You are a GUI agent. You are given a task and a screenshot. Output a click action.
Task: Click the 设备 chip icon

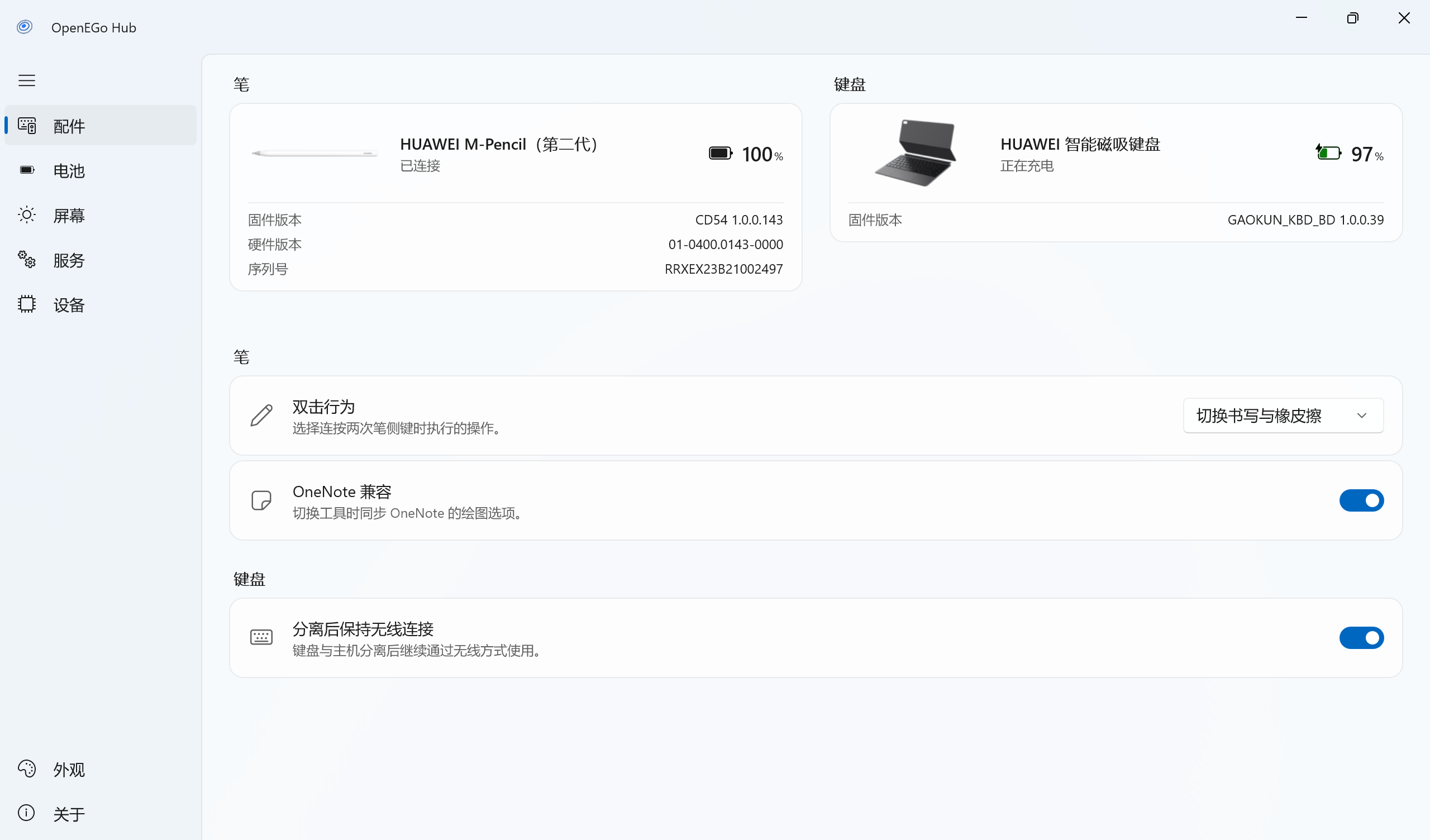pos(27,304)
